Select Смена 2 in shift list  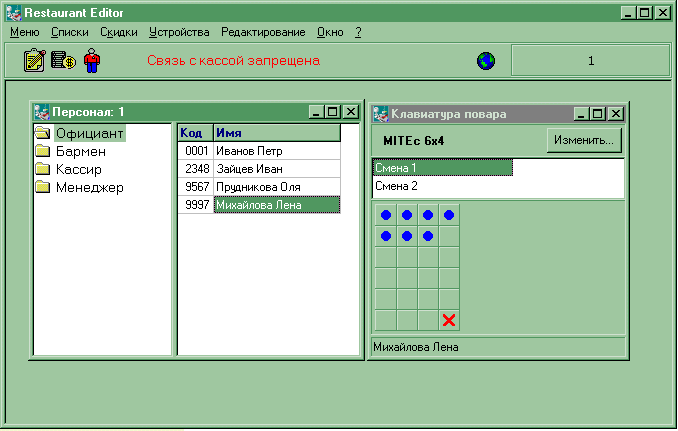(x=442, y=186)
